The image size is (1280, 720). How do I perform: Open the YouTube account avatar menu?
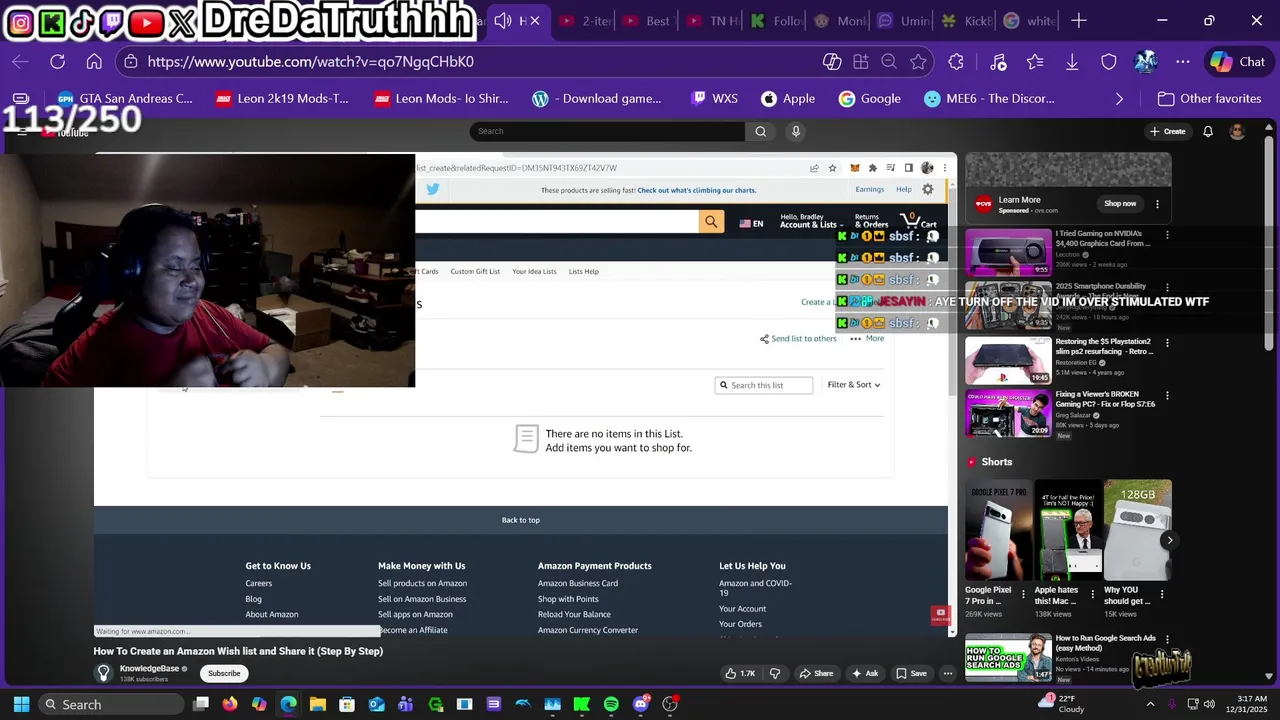(x=1237, y=131)
